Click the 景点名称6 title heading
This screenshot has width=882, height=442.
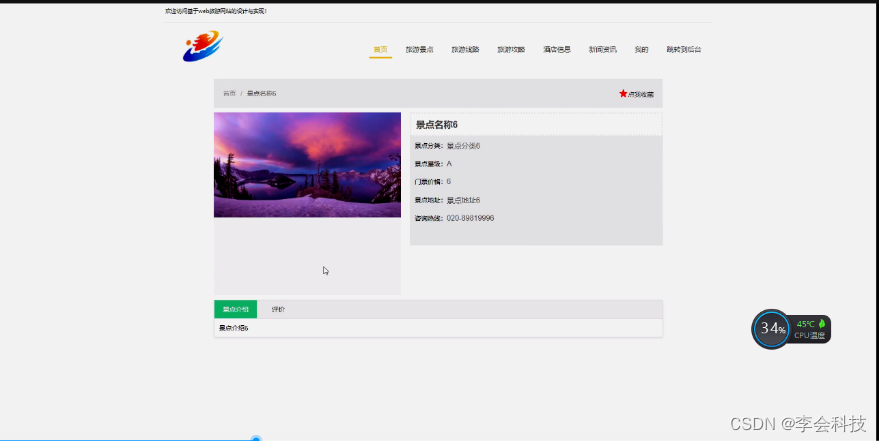point(436,125)
